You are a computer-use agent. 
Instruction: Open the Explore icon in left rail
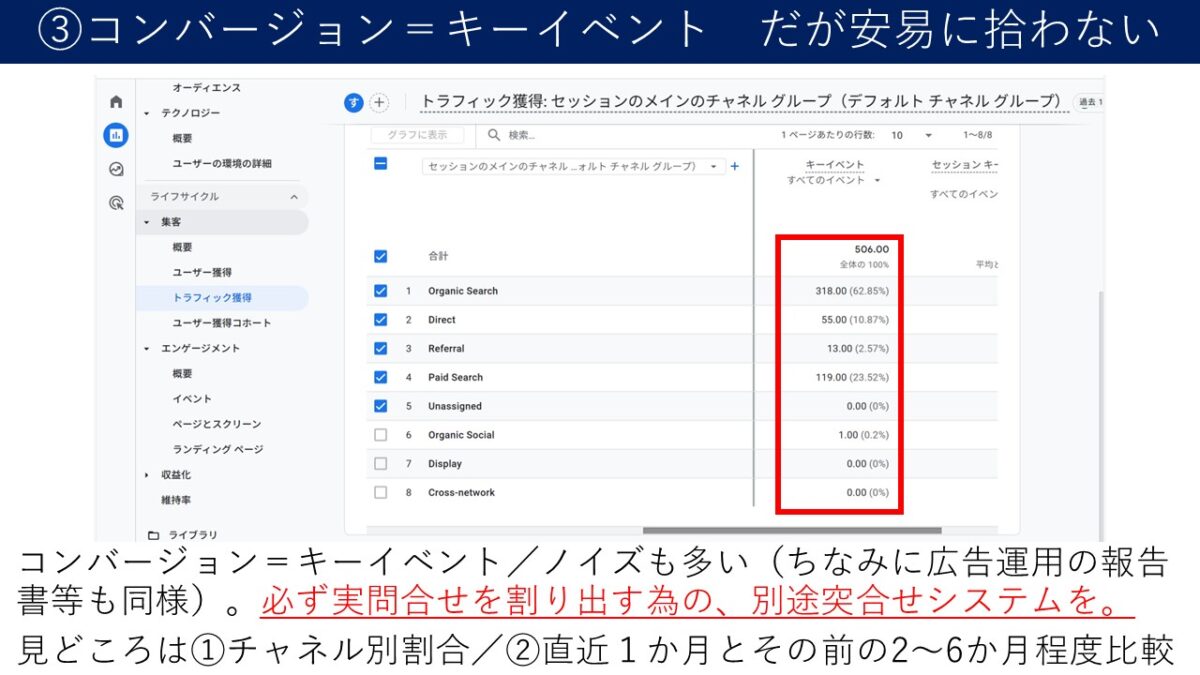click(116, 169)
